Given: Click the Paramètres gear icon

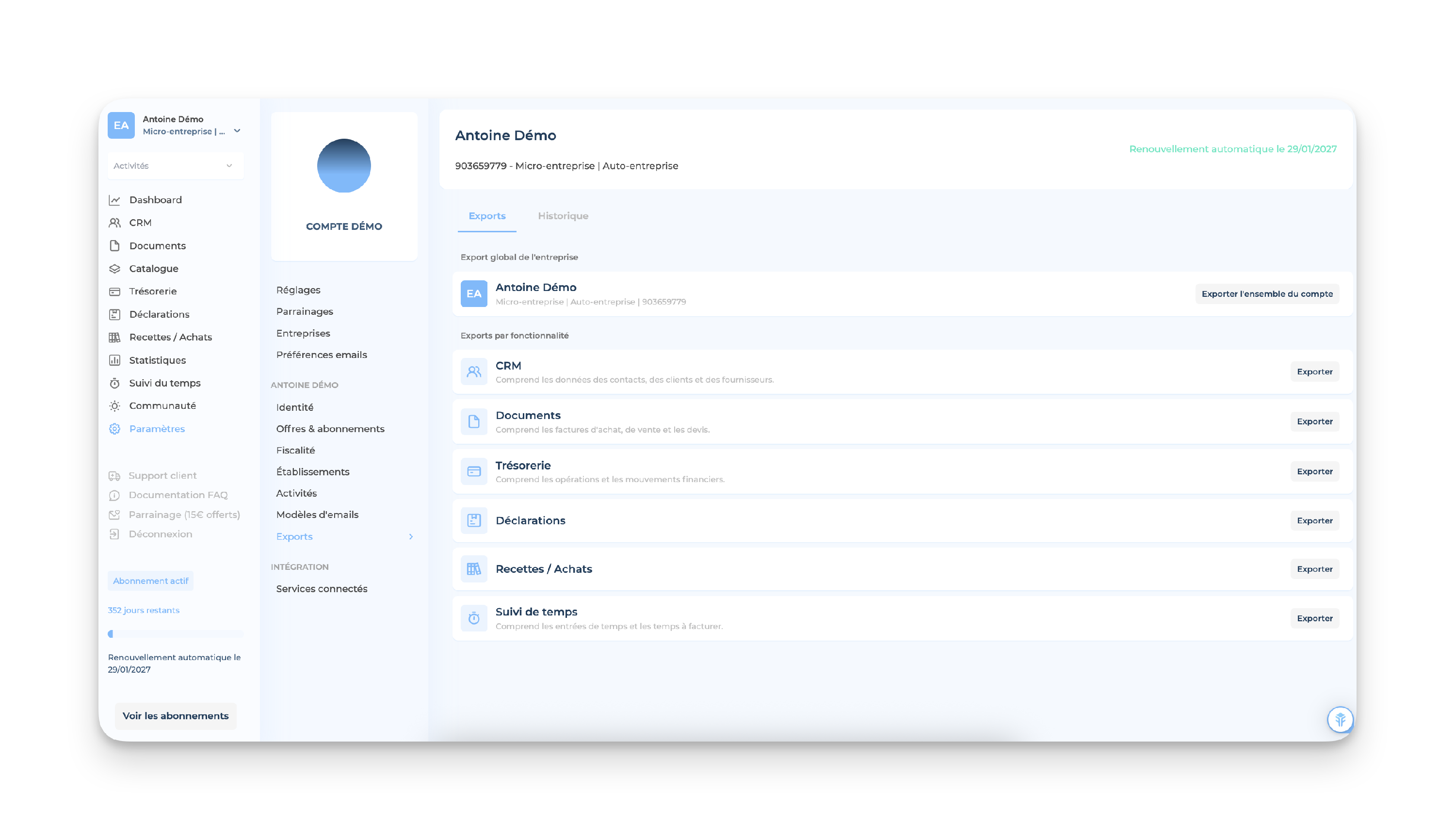Looking at the screenshot, I should click(115, 429).
